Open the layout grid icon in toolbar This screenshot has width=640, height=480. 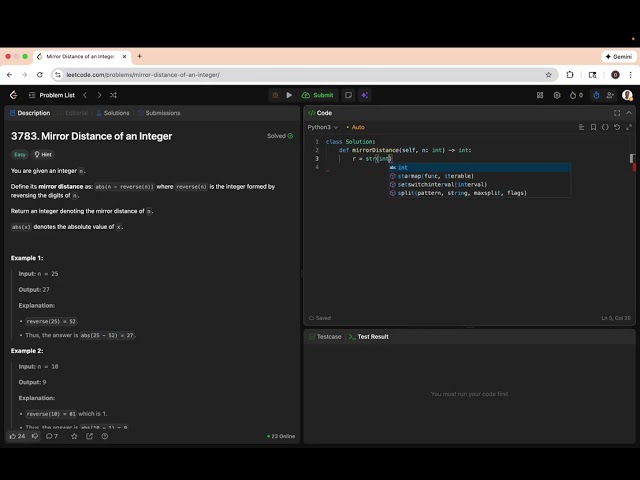(x=540, y=95)
